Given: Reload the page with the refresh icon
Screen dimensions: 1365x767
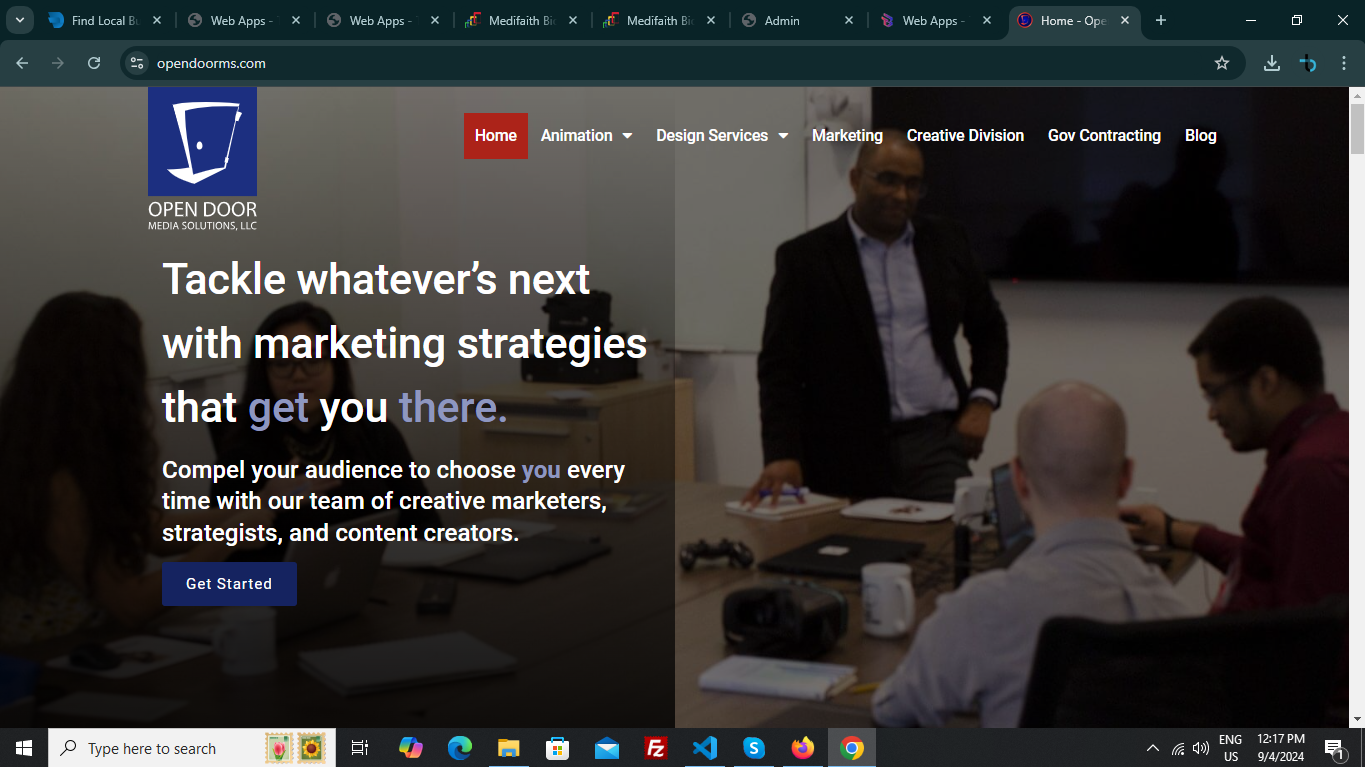Looking at the screenshot, I should click(94, 63).
